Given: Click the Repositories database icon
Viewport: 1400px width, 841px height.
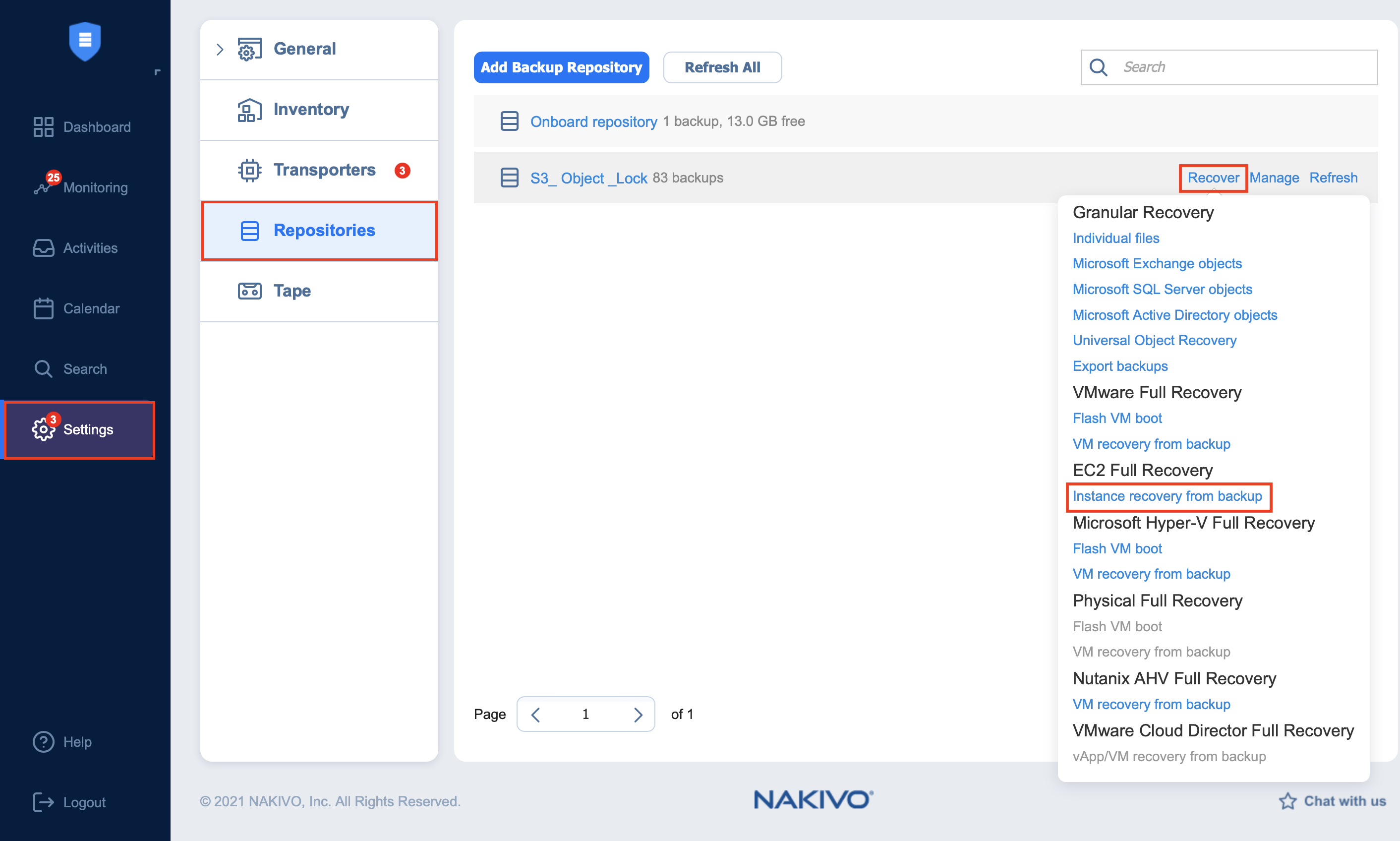Looking at the screenshot, I should click(249, 231).
